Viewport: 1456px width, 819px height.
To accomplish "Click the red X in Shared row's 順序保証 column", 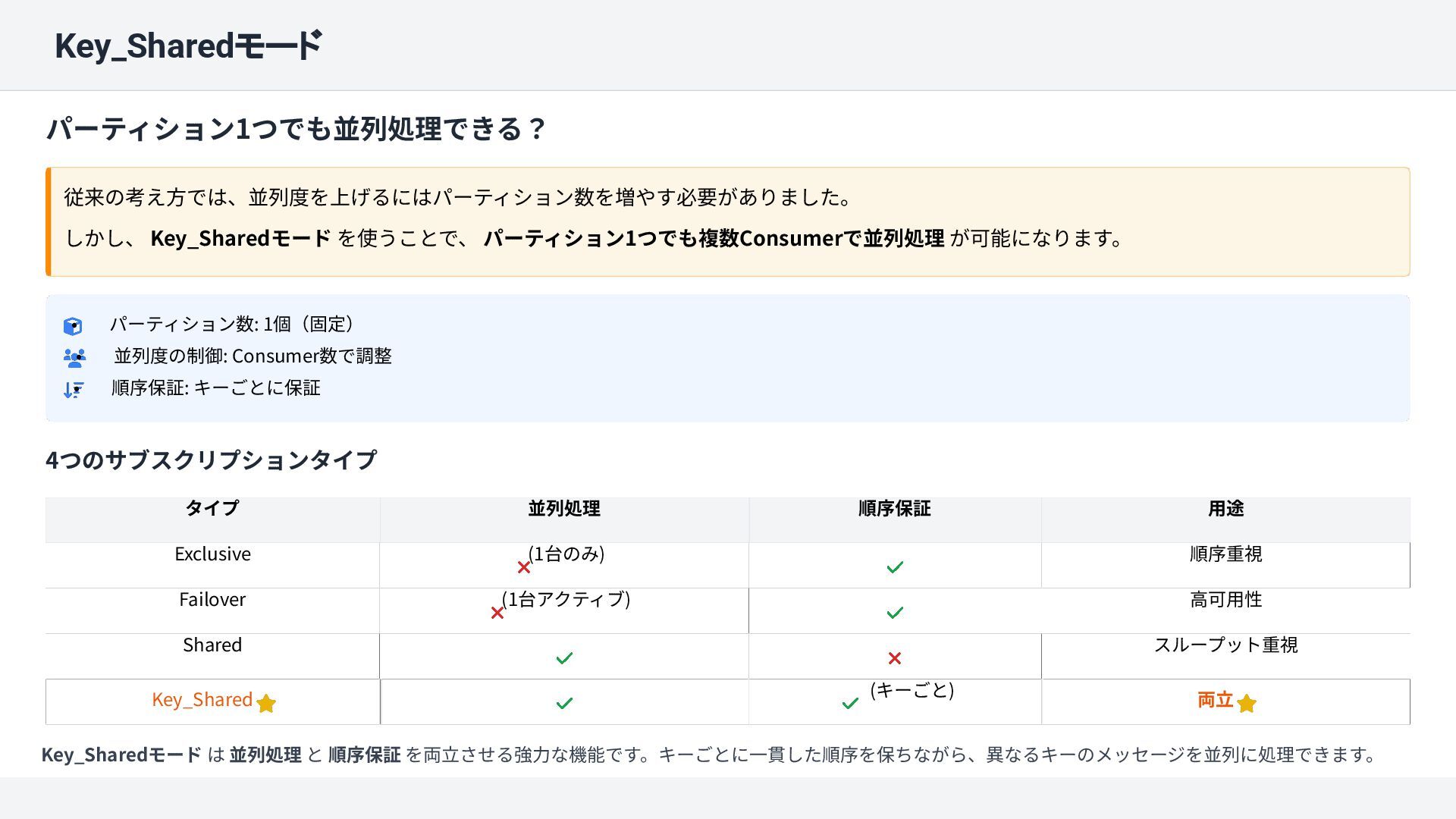I will click(895, 658).
